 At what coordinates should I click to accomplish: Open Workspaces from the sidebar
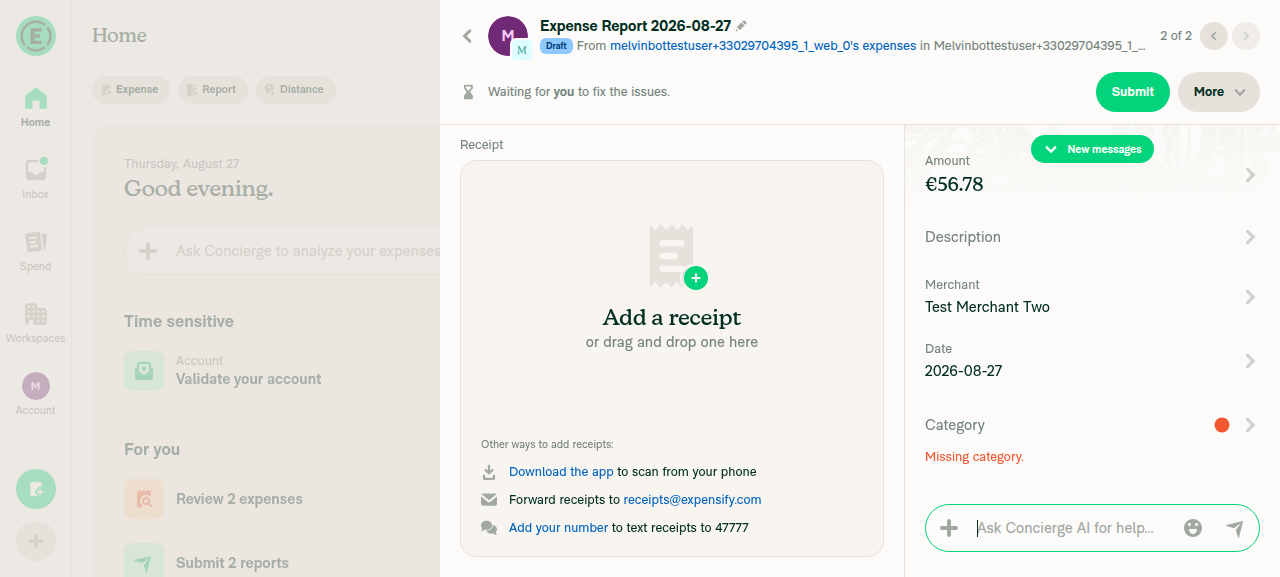click(x=36, y=324)
